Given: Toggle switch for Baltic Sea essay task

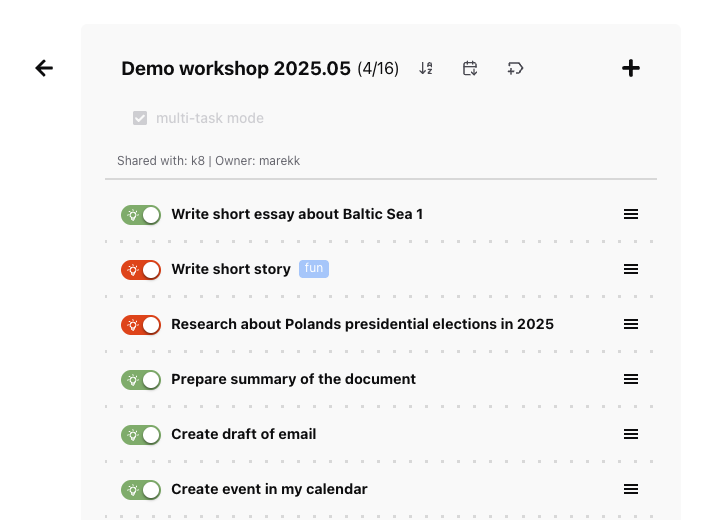Looking at the screenshot, I should click(x=141, y=215).
